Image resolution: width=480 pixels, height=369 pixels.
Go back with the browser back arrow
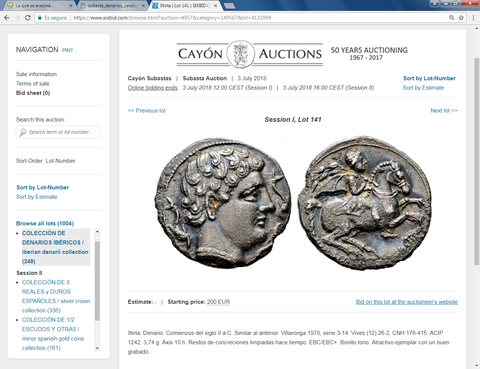pyautogui.click(x=6, y=18)
